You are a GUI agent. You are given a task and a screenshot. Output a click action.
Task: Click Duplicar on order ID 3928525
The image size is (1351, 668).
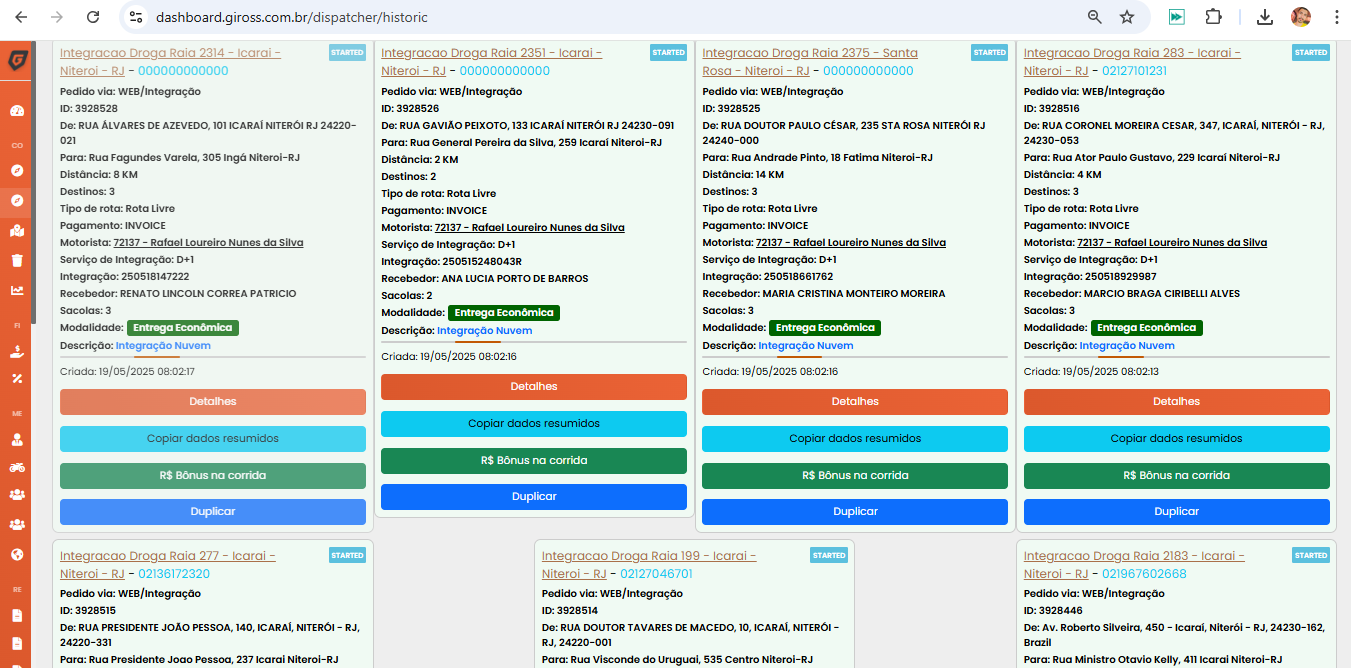pyautogui.click(x=855, y=511)
